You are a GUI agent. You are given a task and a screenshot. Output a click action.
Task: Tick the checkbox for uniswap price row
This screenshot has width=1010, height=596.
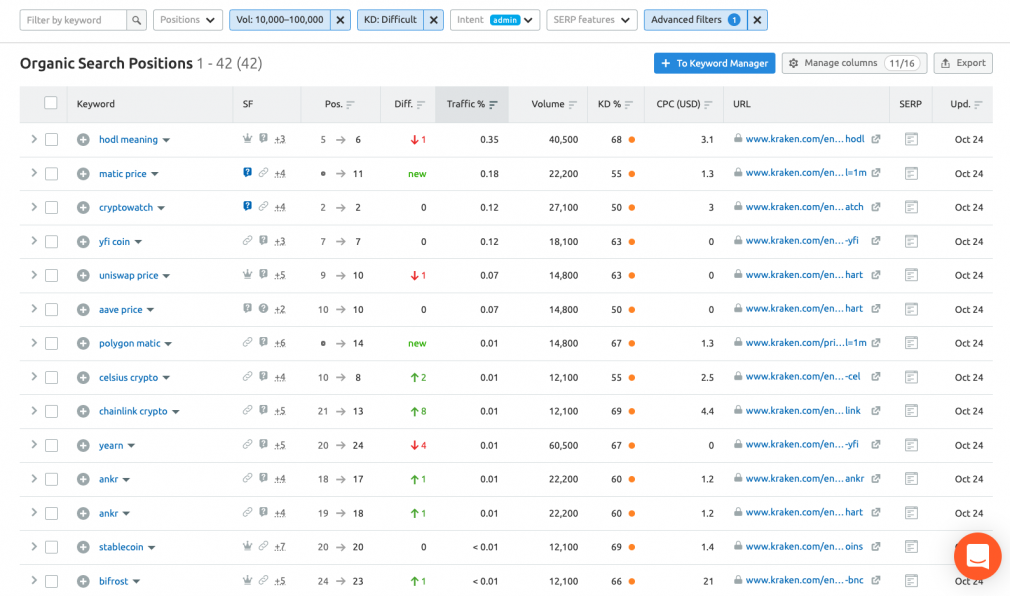point(51,275)
